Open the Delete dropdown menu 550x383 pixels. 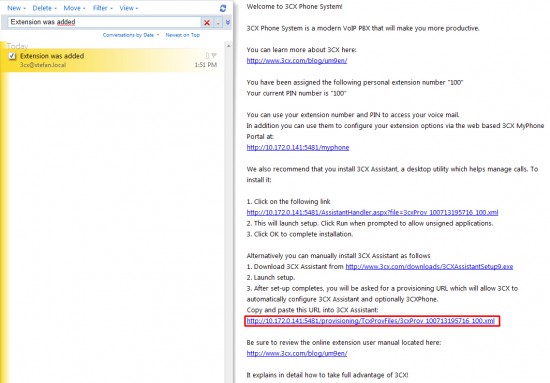(45, 8)
